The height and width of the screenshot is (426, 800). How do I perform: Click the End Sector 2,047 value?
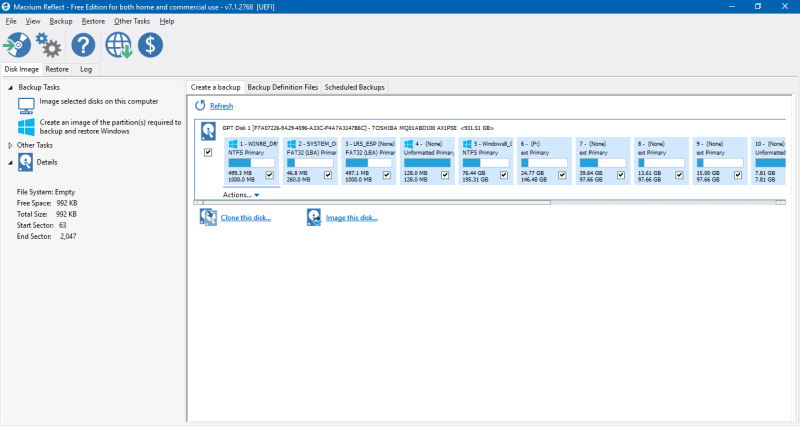point(68,236)
